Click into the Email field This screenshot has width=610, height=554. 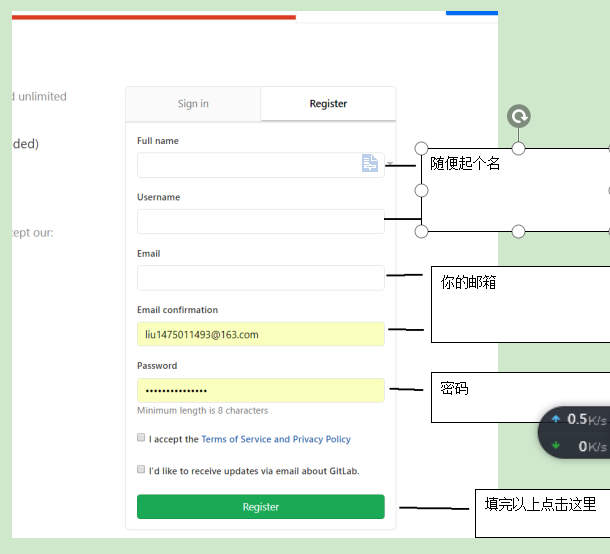pyautogui.click(x=261, y=278)
